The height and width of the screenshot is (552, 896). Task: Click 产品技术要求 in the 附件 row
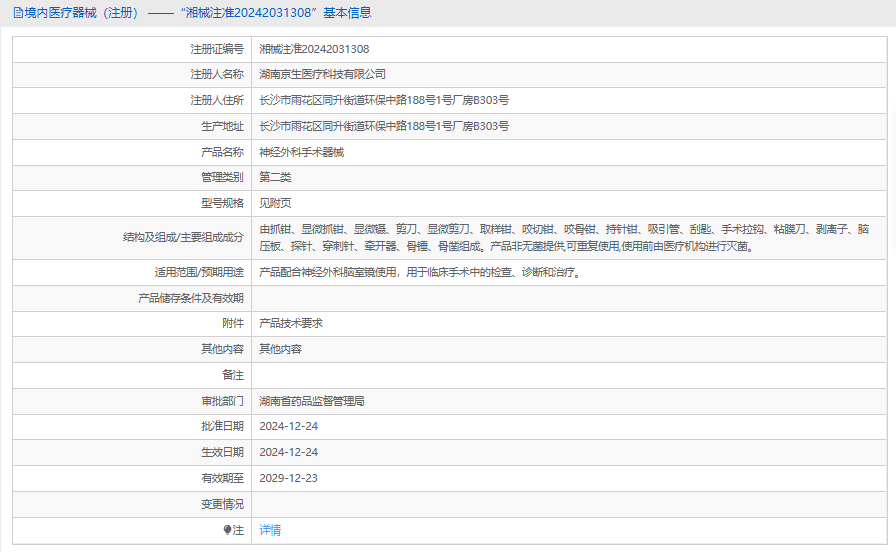[291, 323]
